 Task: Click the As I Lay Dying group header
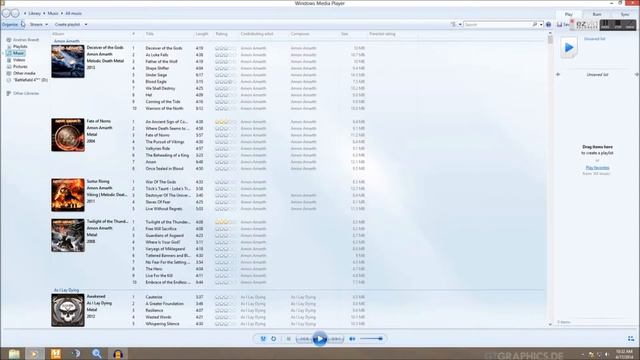coord(66,290)
